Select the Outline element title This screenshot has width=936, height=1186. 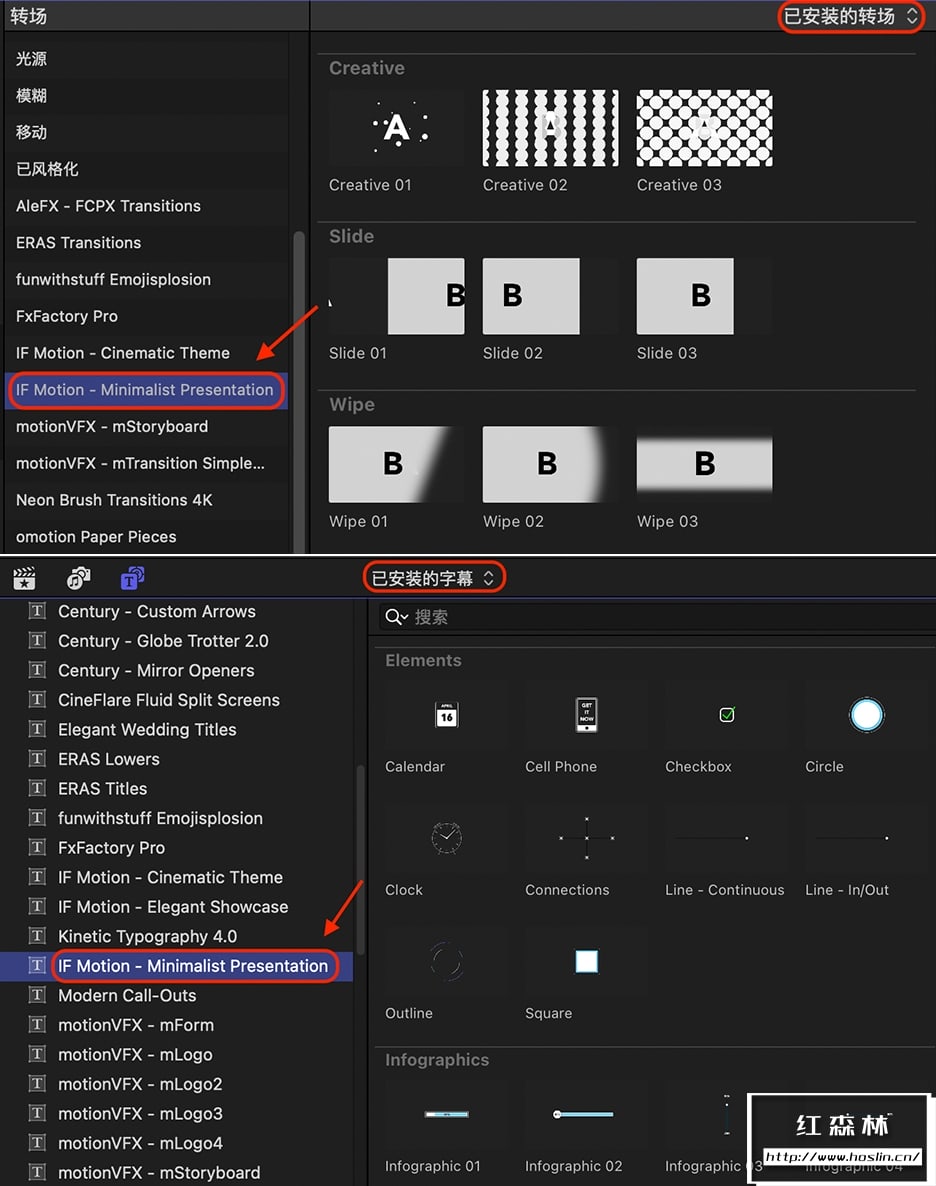click(x=446, y=961)
